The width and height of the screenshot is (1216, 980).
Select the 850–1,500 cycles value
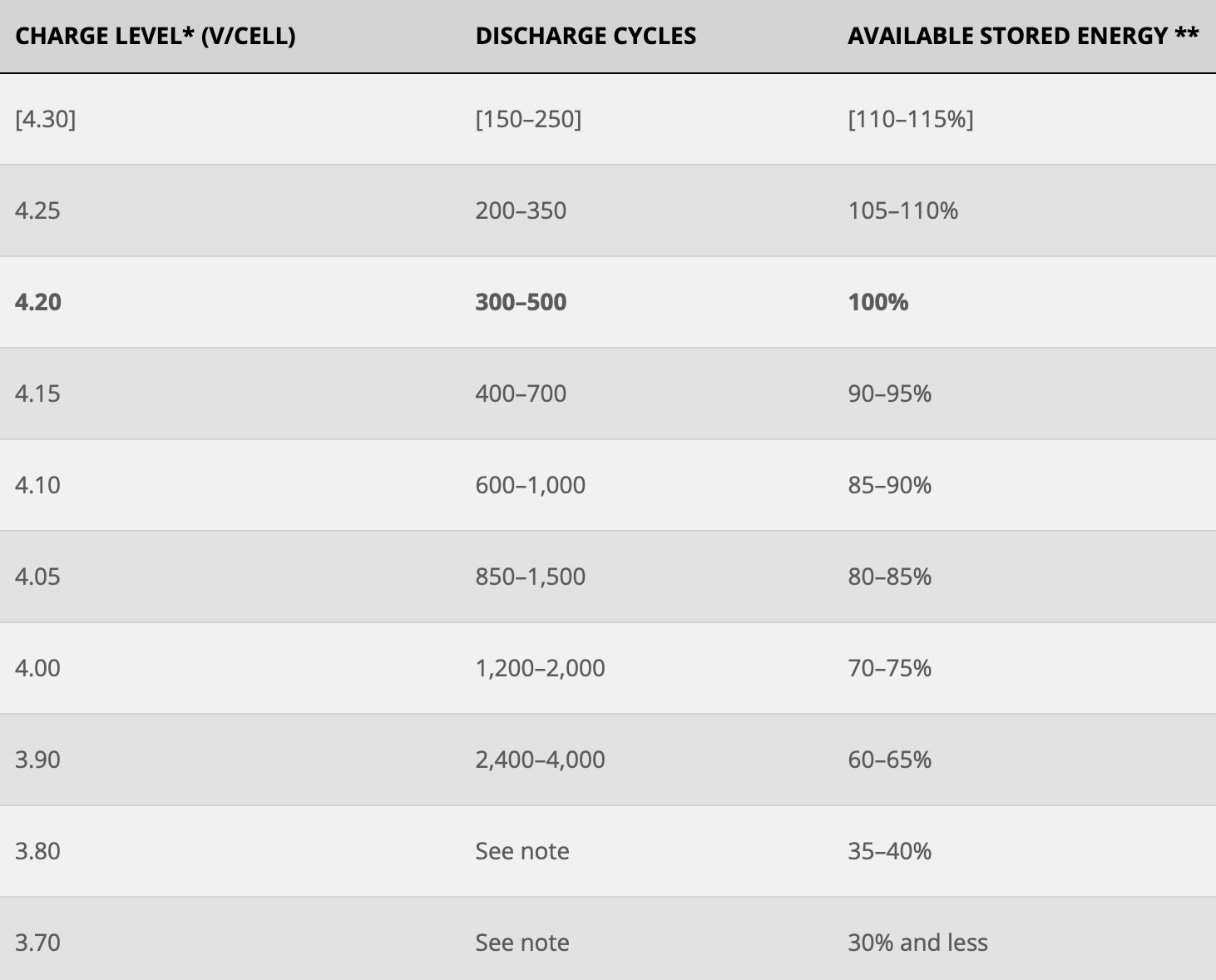531,577
